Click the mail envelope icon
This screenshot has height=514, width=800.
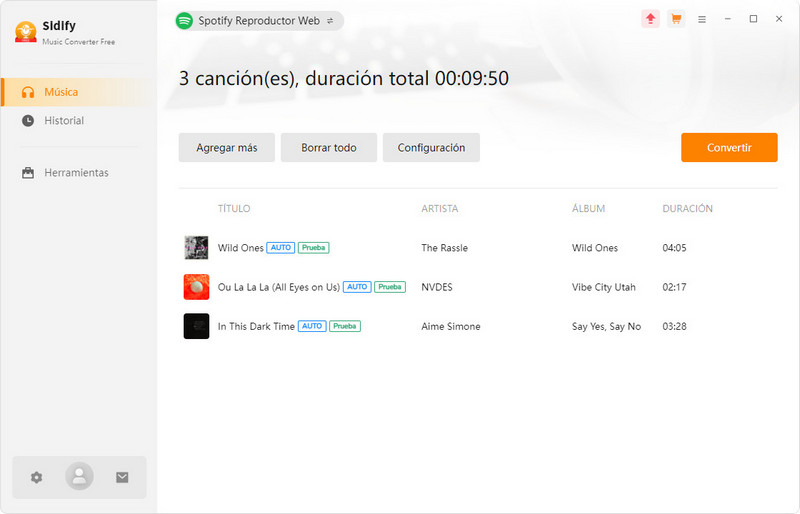click(122, 477)
